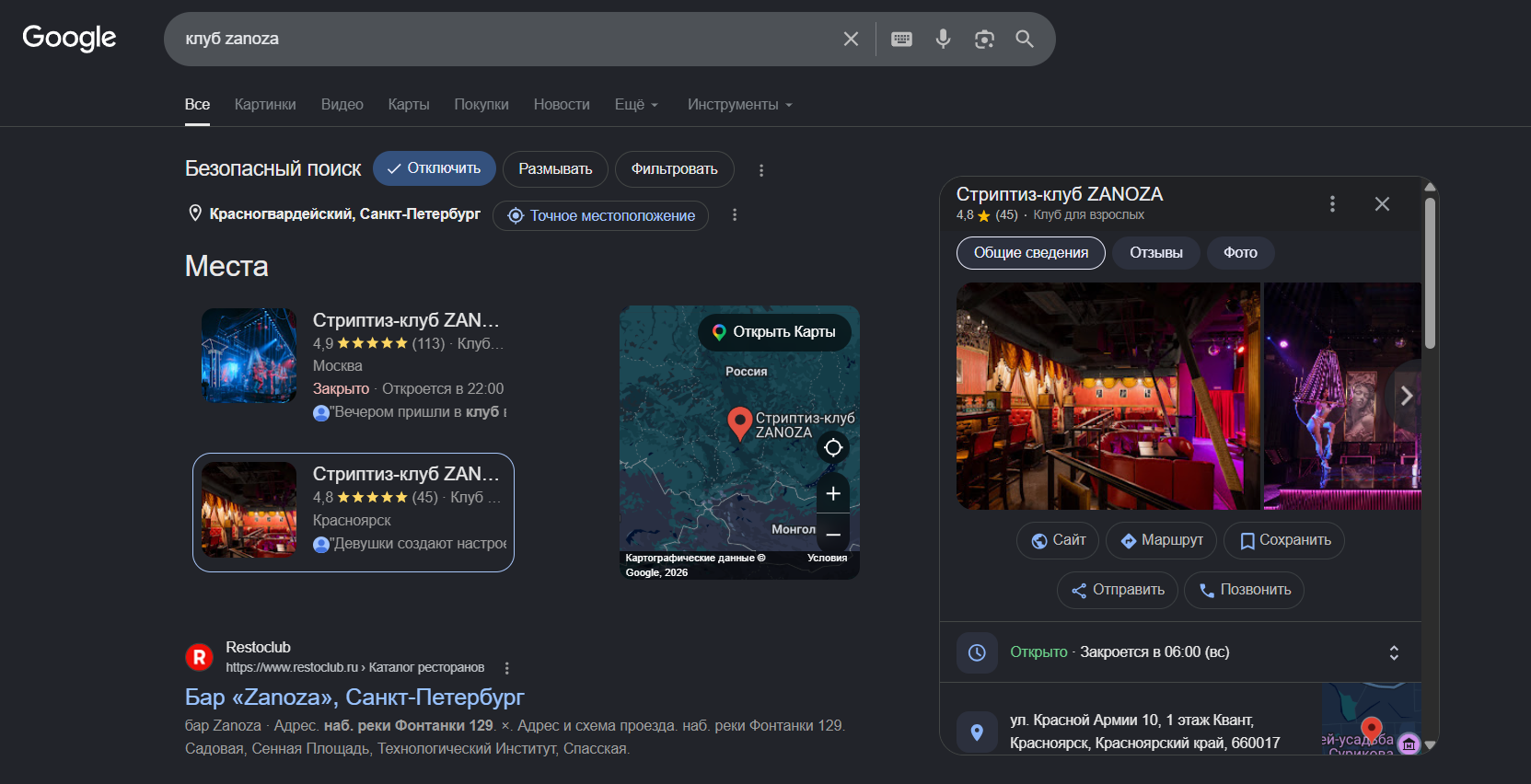Zoom in on the map
The height and width of the screenshot is (784, 1531).
(833, 494)
